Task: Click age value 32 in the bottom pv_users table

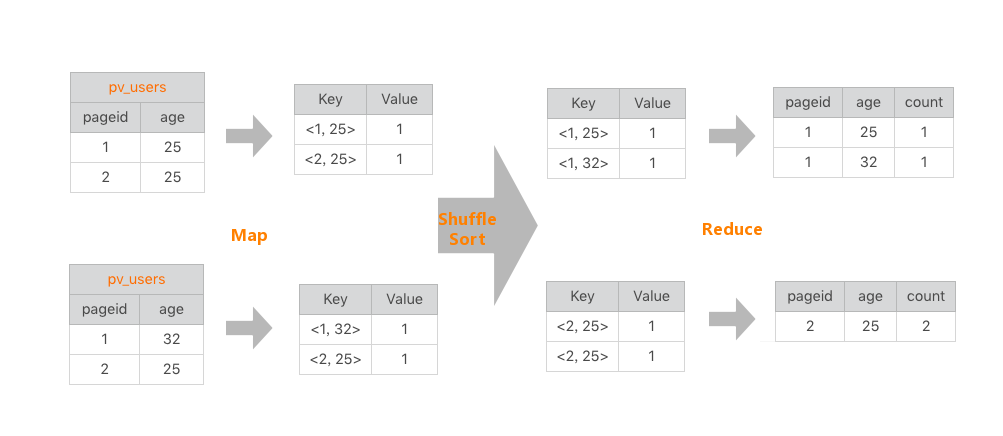Action: (x=172, y=339)
